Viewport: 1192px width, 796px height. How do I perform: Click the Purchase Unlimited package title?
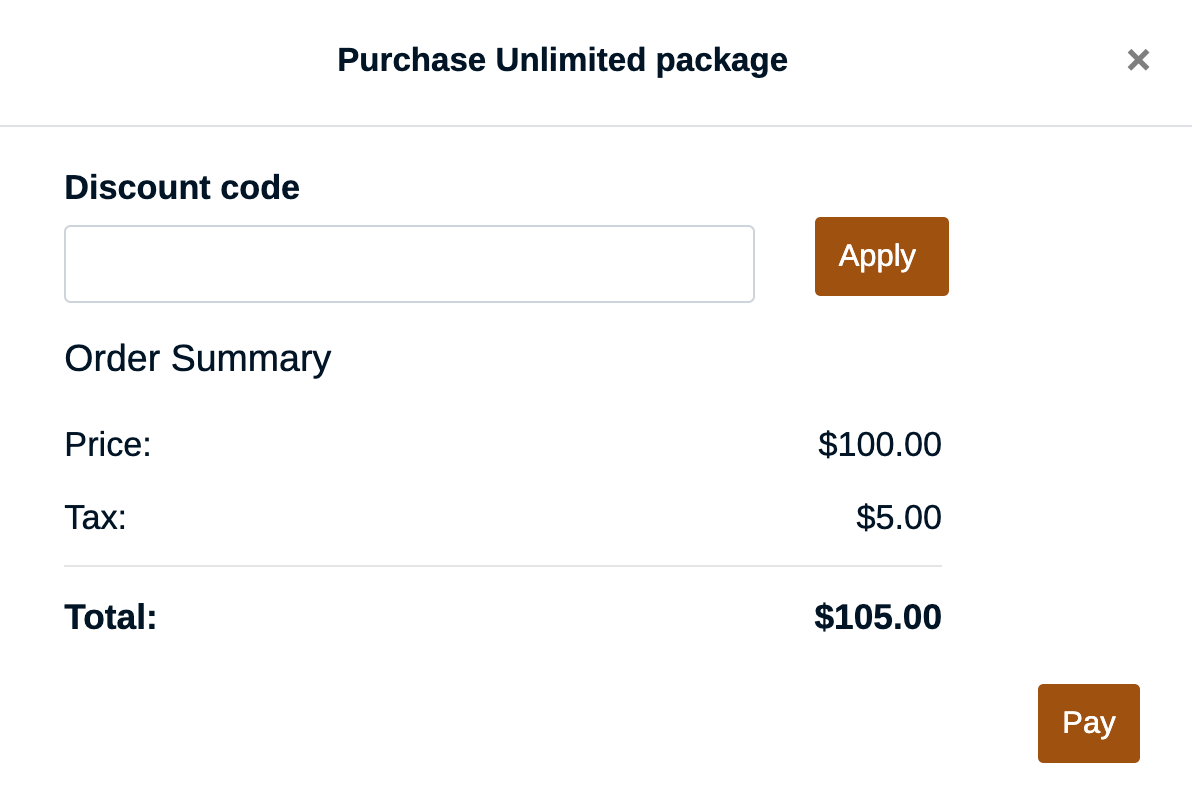click(562, 60)
